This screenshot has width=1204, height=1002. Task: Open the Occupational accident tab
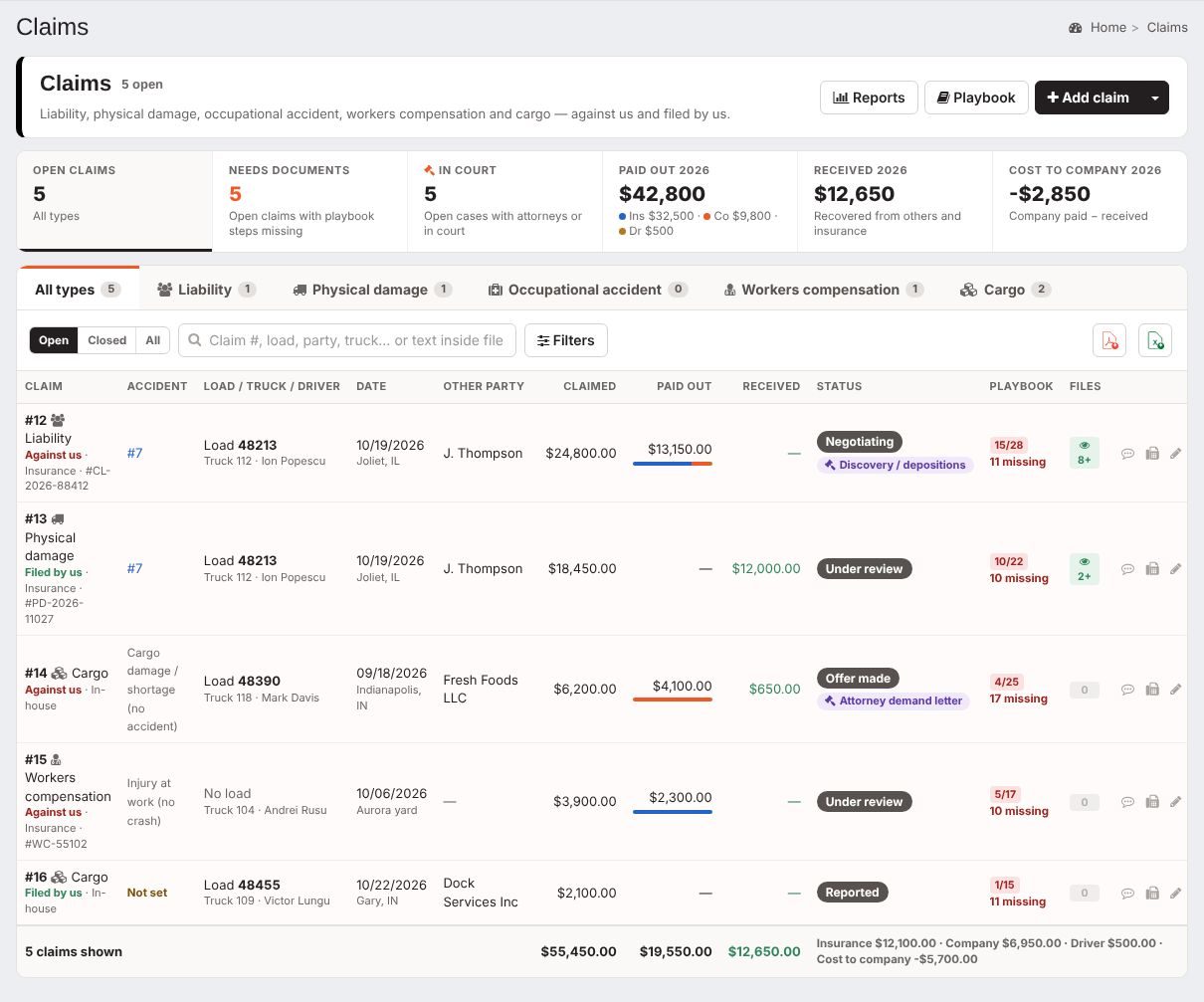[x=588, y=290]
